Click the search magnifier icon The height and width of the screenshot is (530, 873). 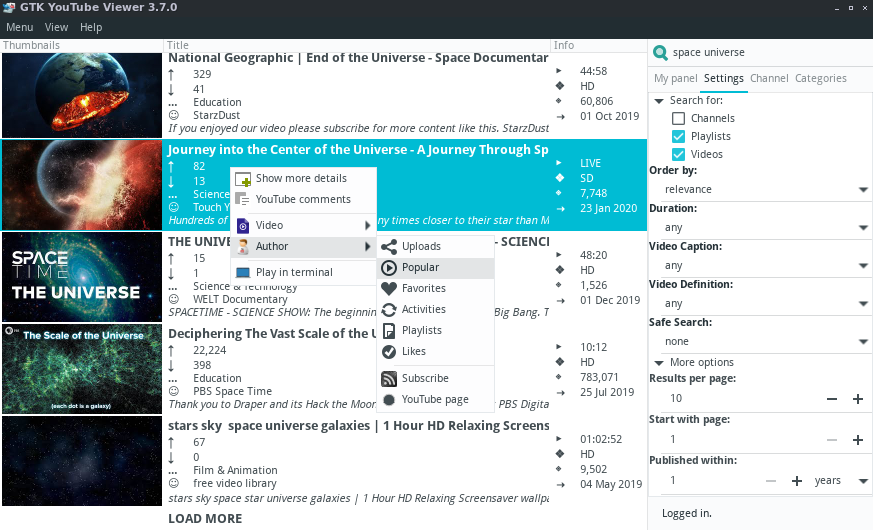(660, 52)
